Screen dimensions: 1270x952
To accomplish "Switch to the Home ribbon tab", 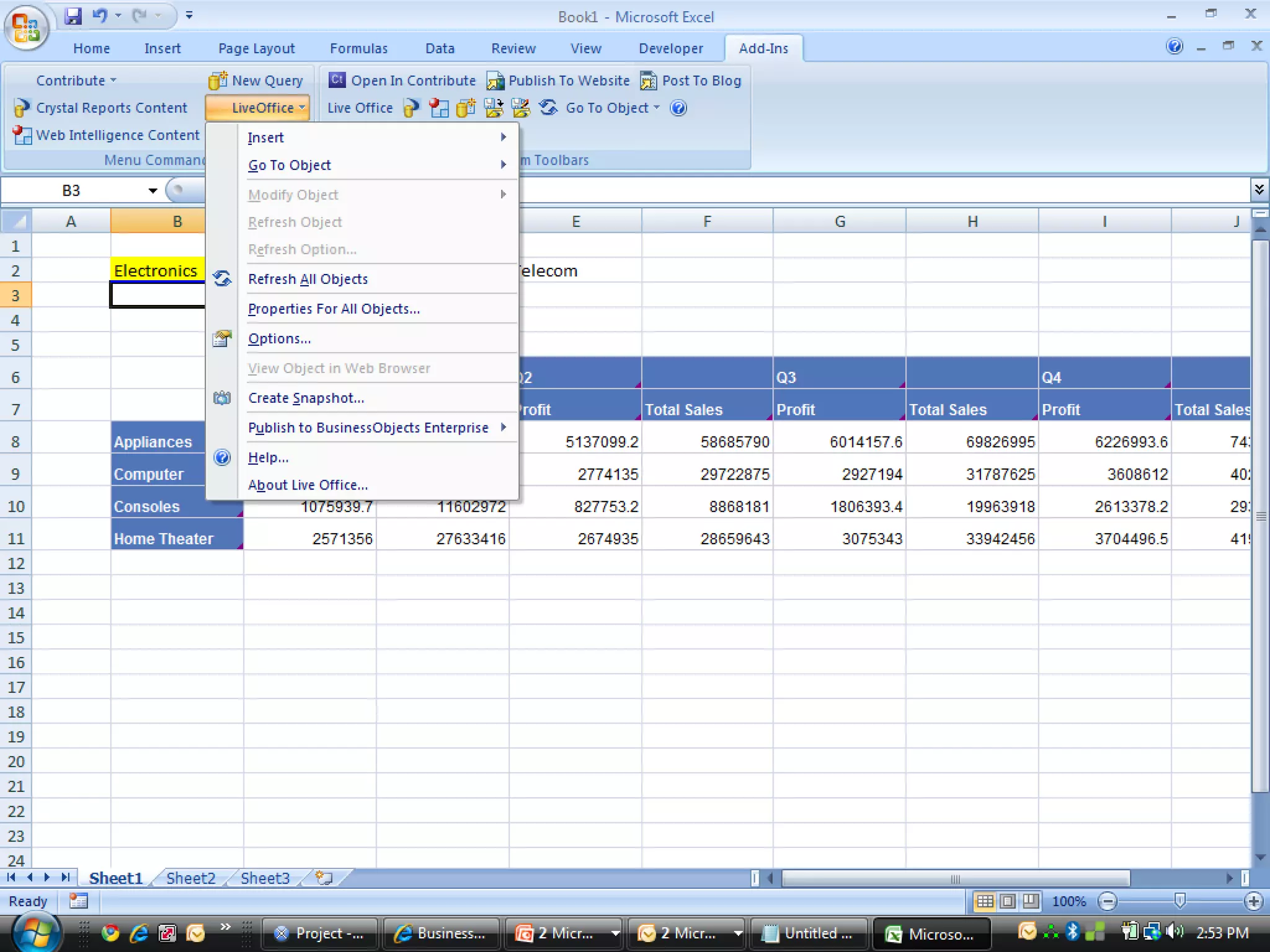I will click(91, 48).
